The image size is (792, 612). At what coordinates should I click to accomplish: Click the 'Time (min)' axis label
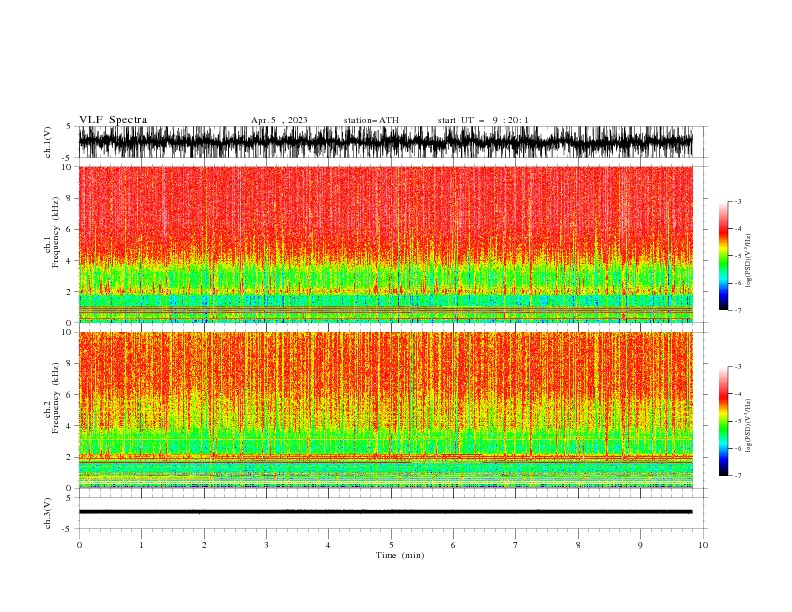(400, 555)
